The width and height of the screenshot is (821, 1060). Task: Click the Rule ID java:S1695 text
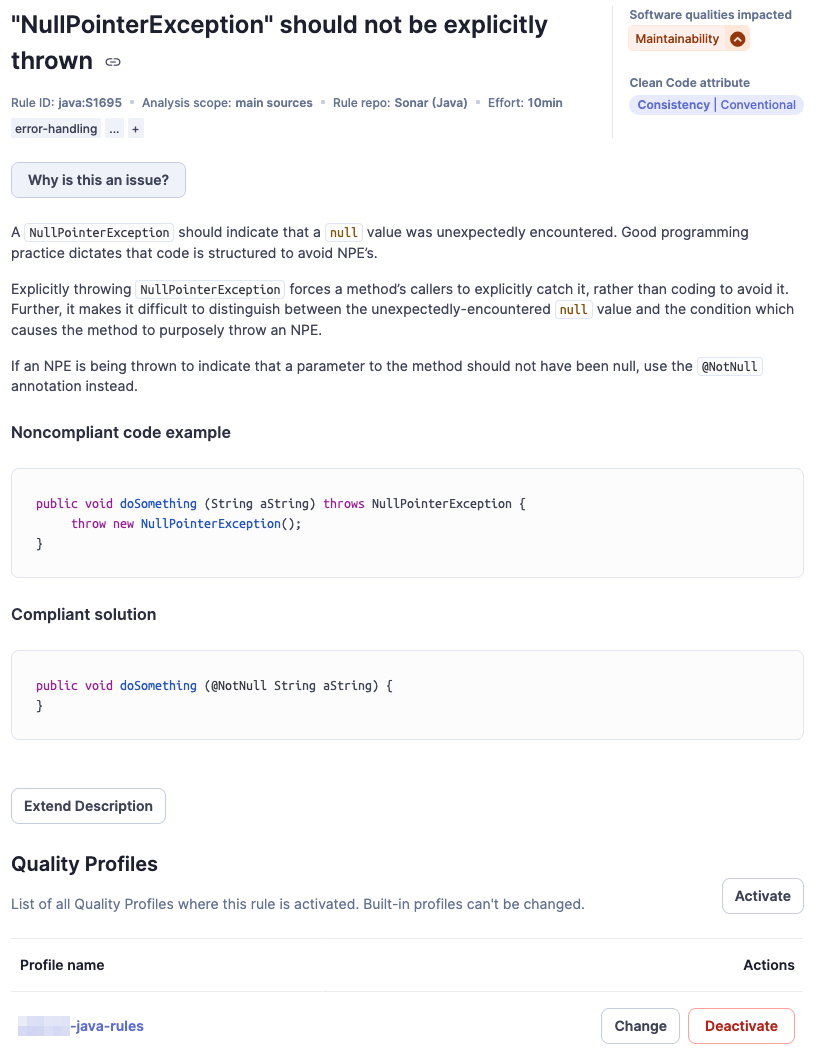pos(66,103)
